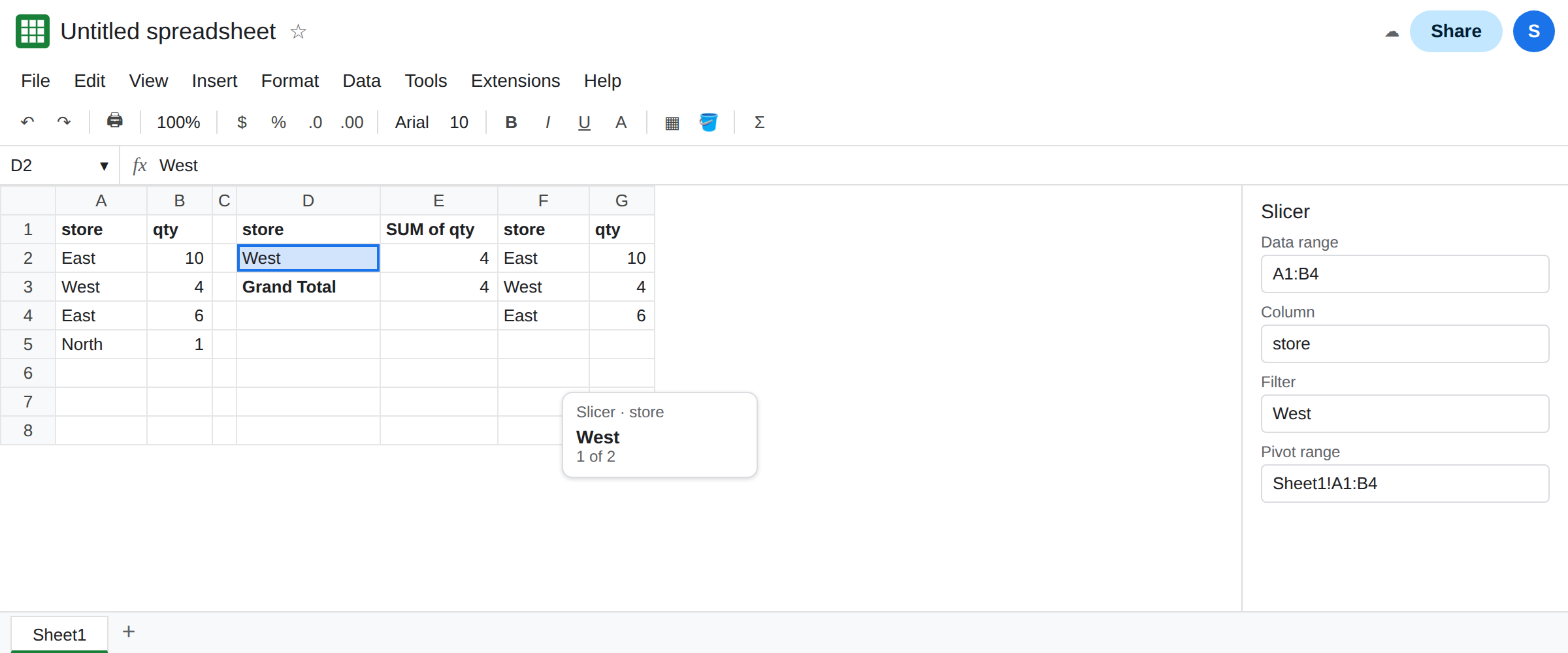Open fill color bucket
Image resolution: width=1568 pixels, height=653 pixels.
tap(708, 122)
